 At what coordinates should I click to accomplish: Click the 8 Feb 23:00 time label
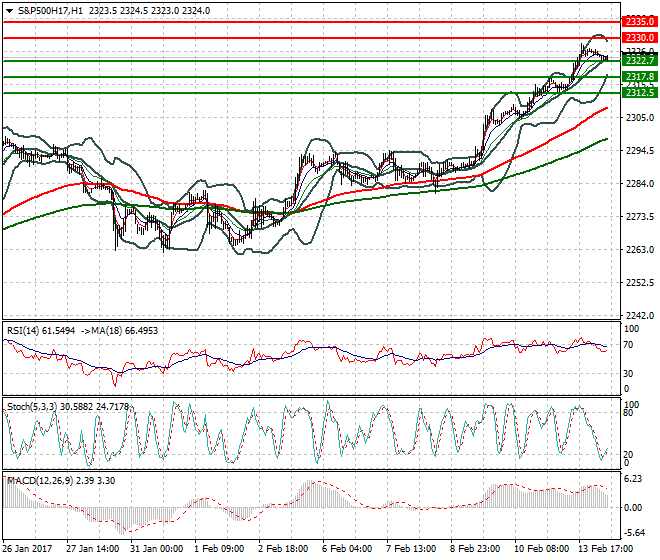(x=475, y=549)
